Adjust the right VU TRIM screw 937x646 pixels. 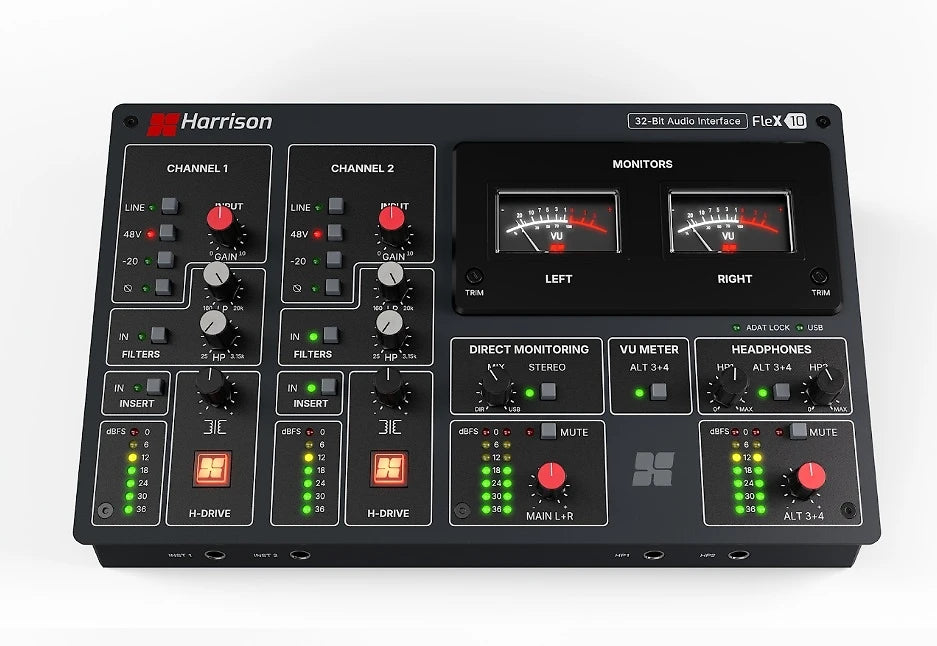pyautogui.click(x=819, y=276)
